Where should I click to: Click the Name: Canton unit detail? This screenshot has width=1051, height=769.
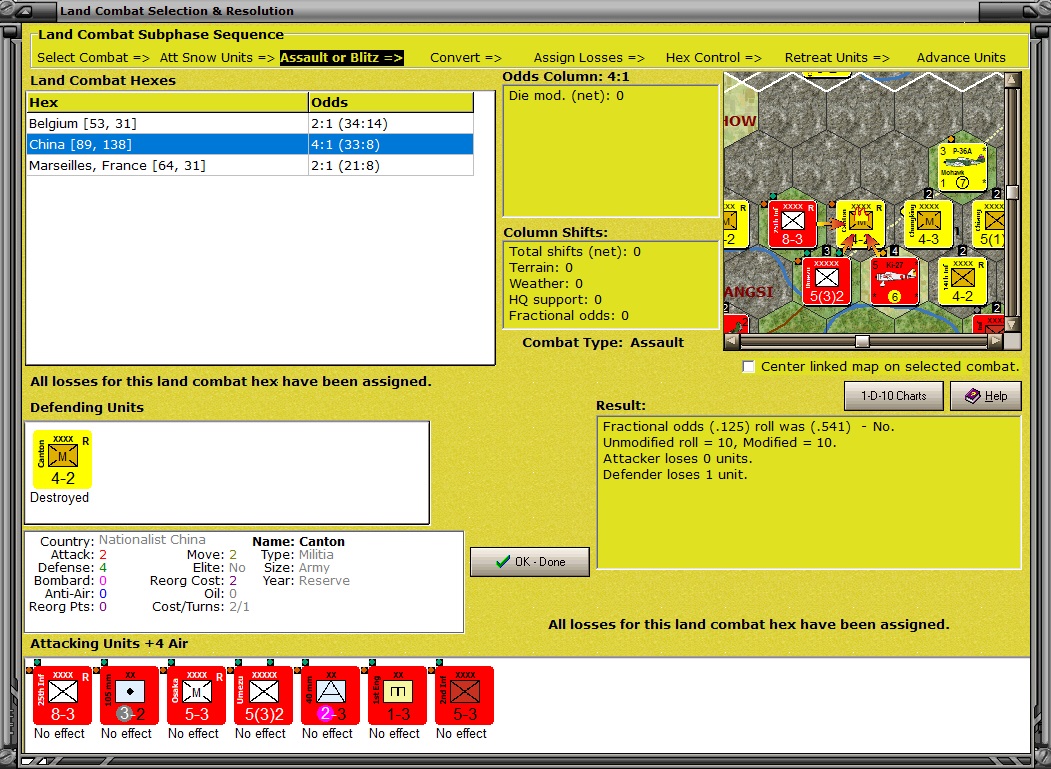click(x=298, y=541)
